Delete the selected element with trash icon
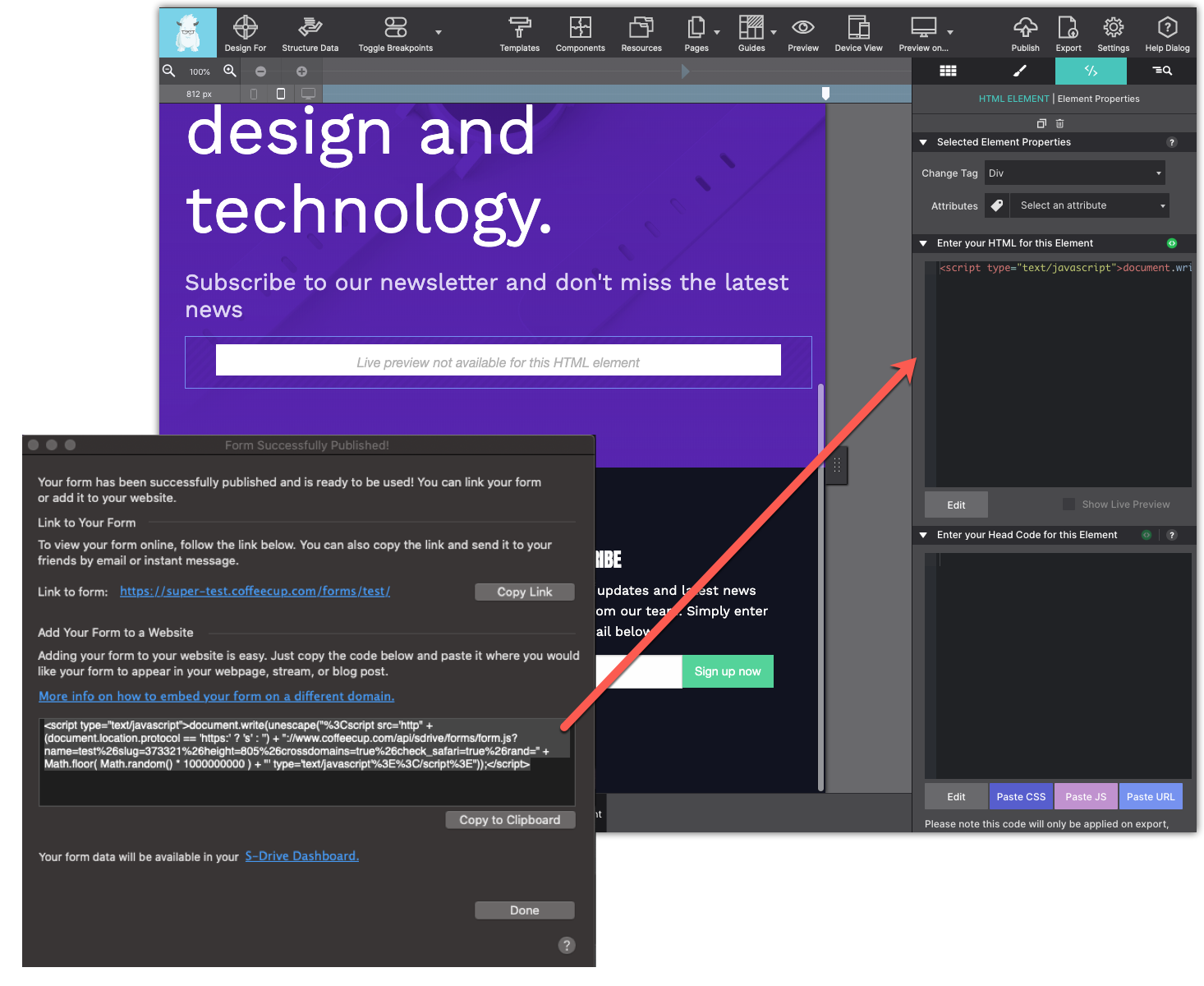The image size is (1204, 986). tap(1059, 123)
